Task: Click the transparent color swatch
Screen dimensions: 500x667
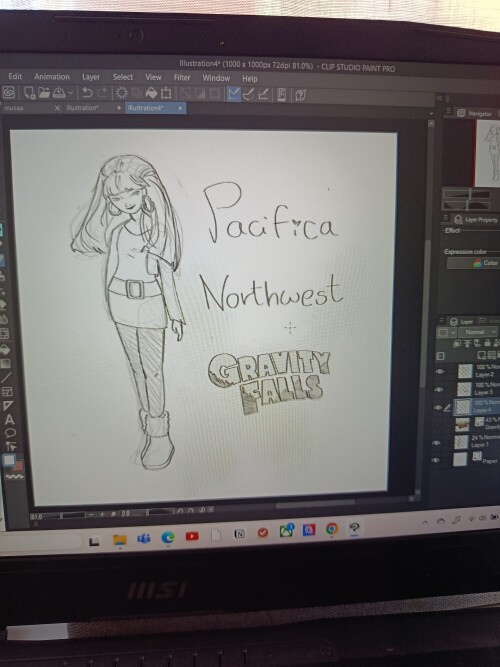Action: coord(15,476)
